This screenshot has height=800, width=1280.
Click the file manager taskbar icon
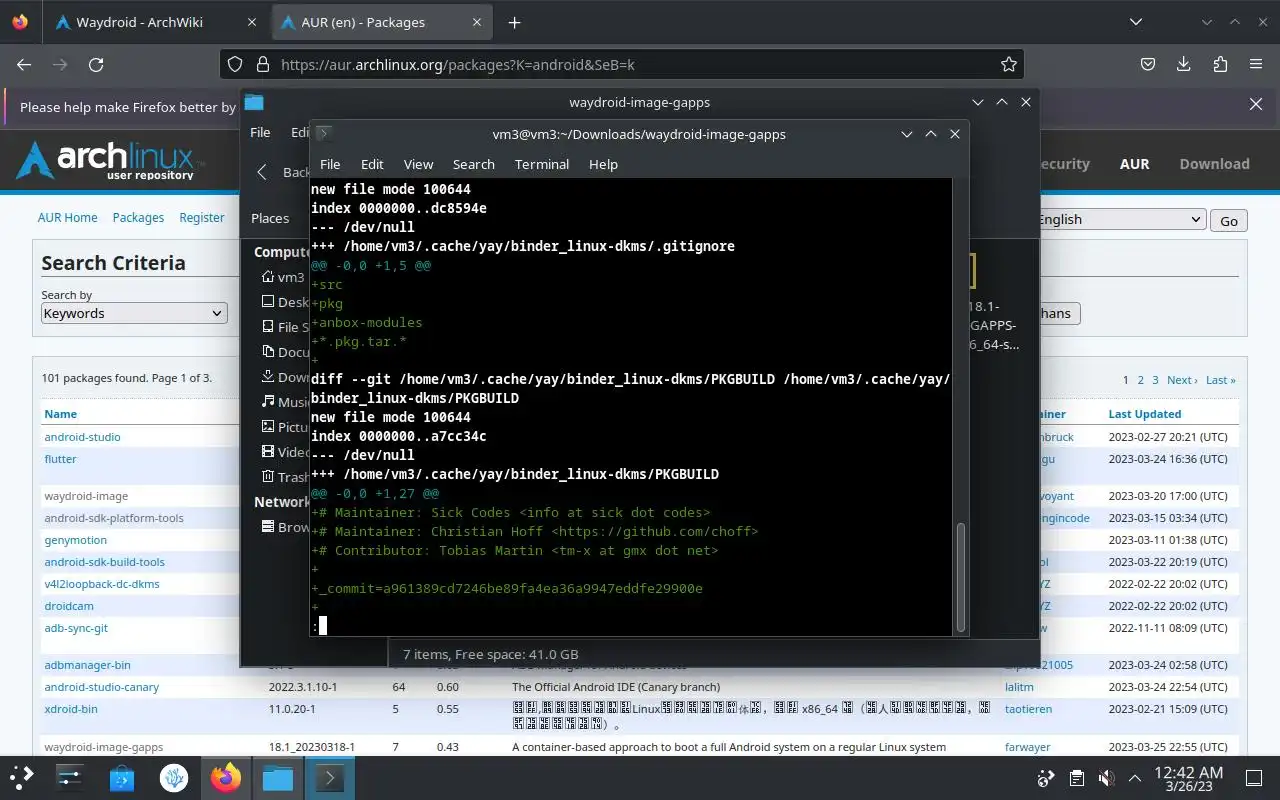(x=278, y=777)
